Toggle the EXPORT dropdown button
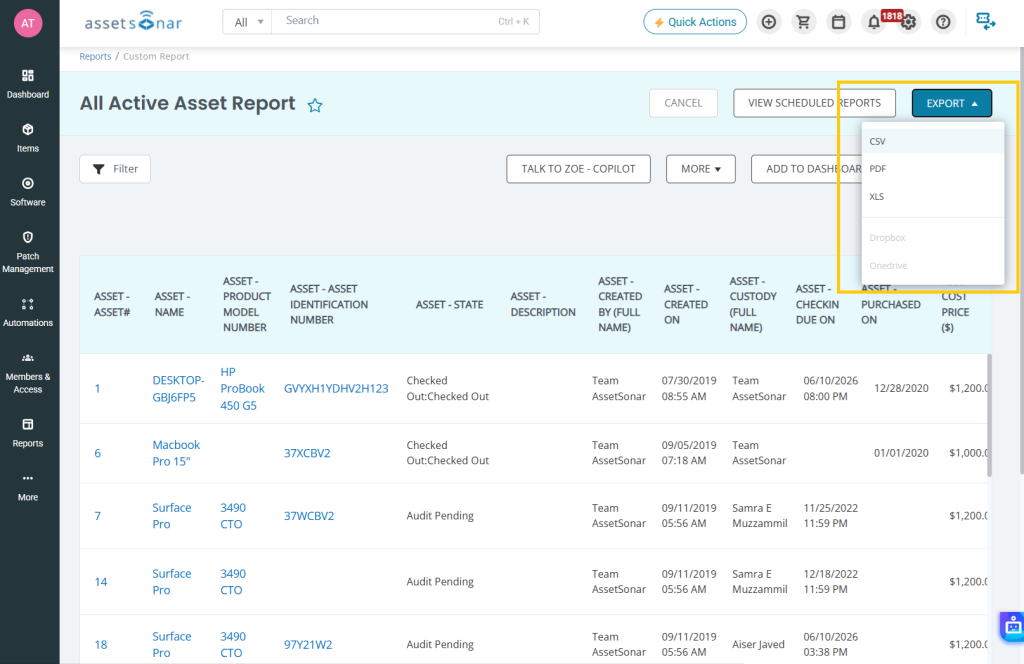 click(952, 103)
